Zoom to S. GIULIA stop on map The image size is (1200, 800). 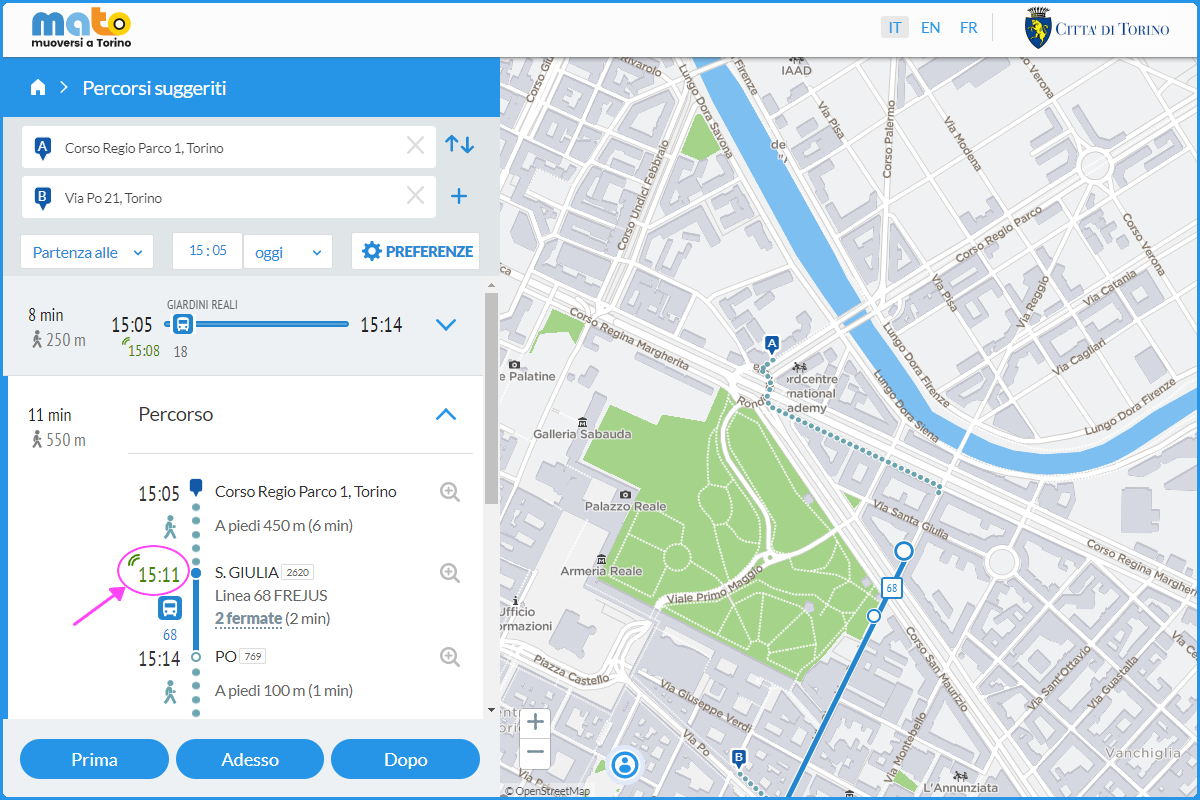[450, 573]
